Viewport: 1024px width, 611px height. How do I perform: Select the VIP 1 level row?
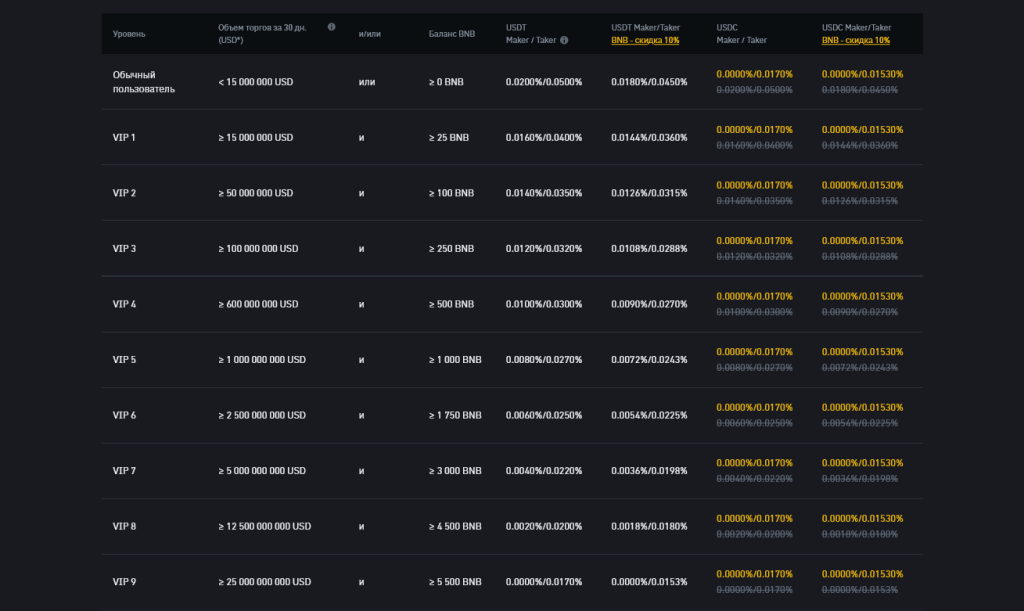coord(124,137)
